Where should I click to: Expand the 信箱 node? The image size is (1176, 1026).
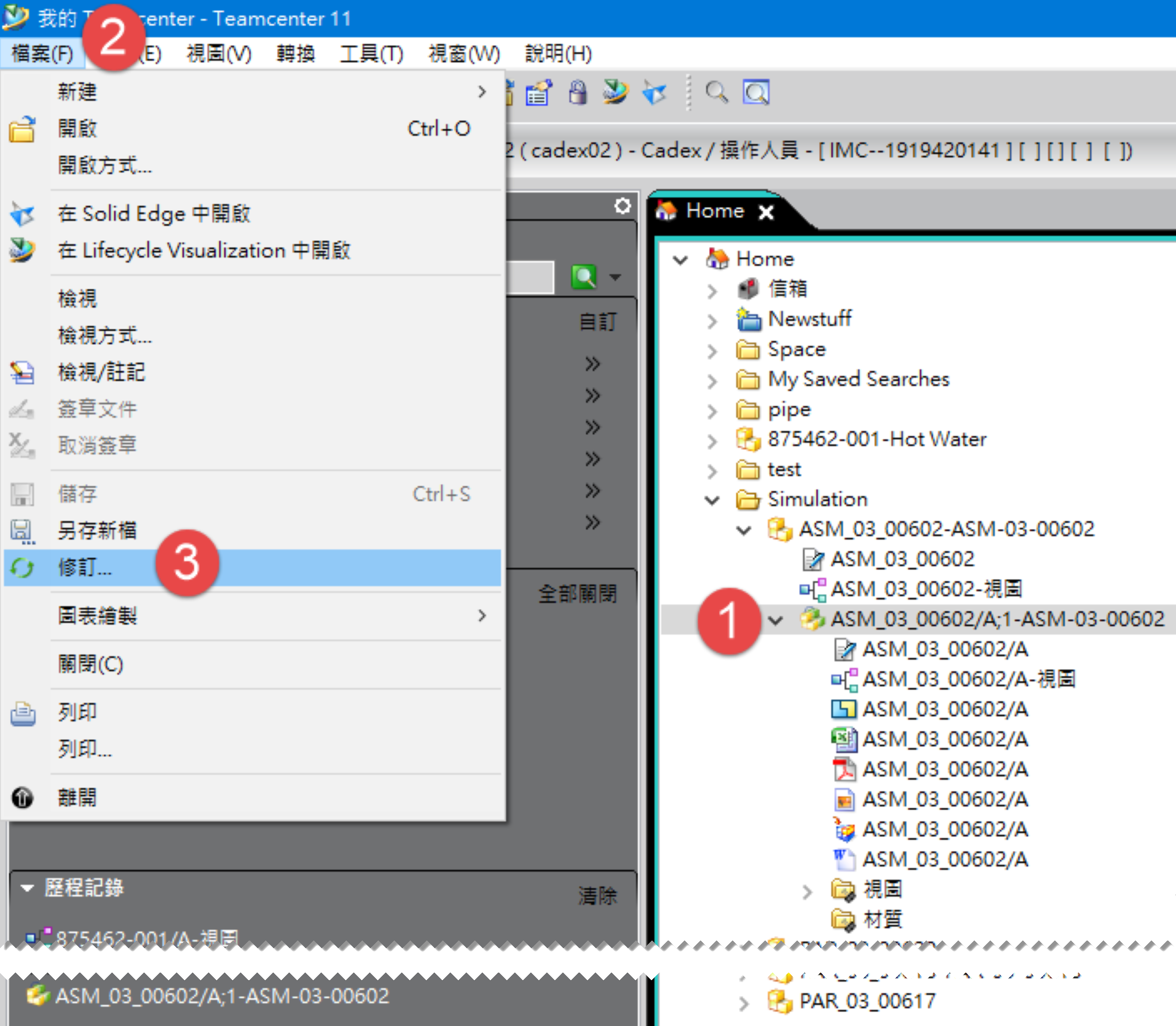pyautogui.click(x=712, y=291)
